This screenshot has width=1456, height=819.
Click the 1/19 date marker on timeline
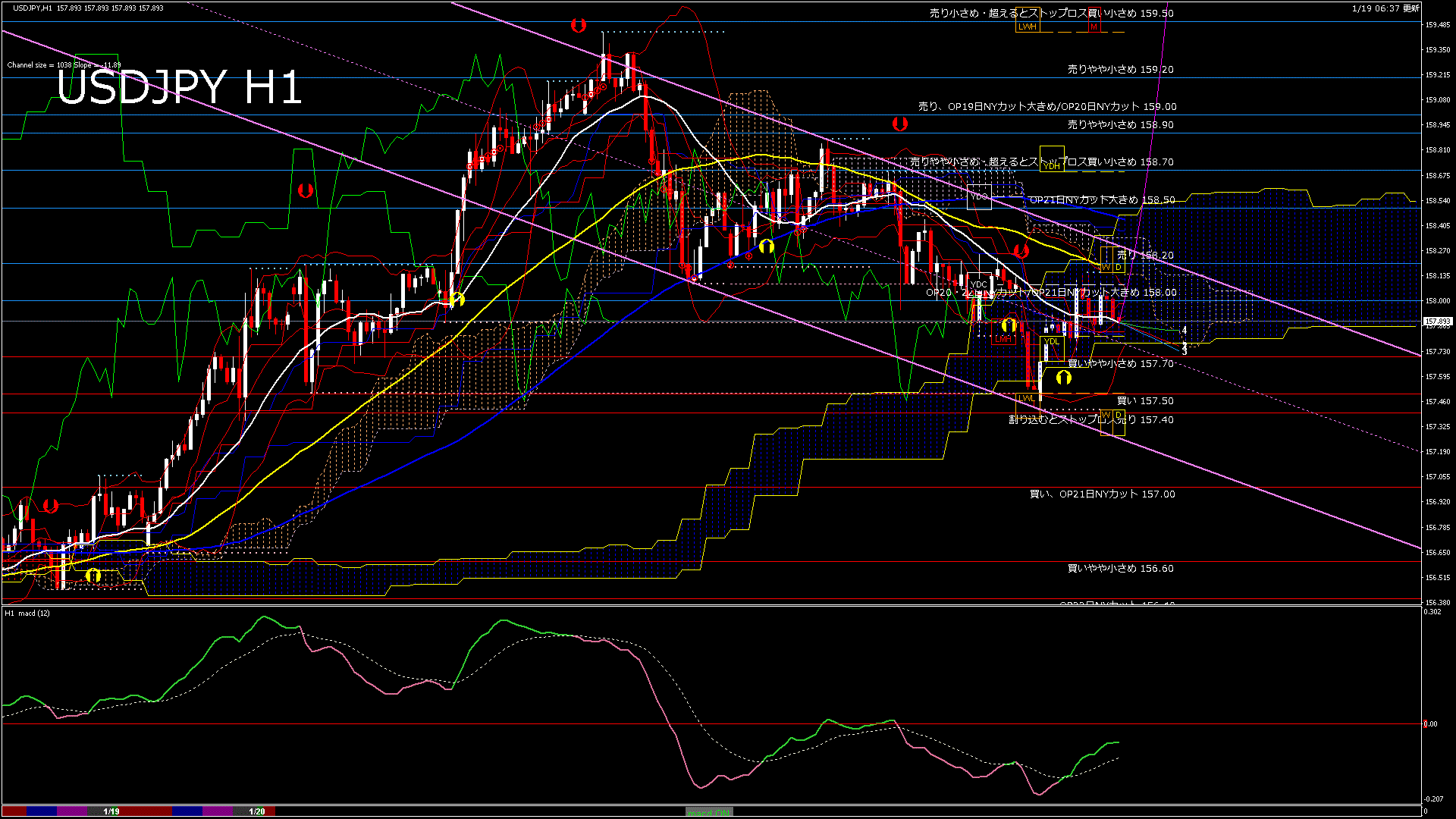111,811
